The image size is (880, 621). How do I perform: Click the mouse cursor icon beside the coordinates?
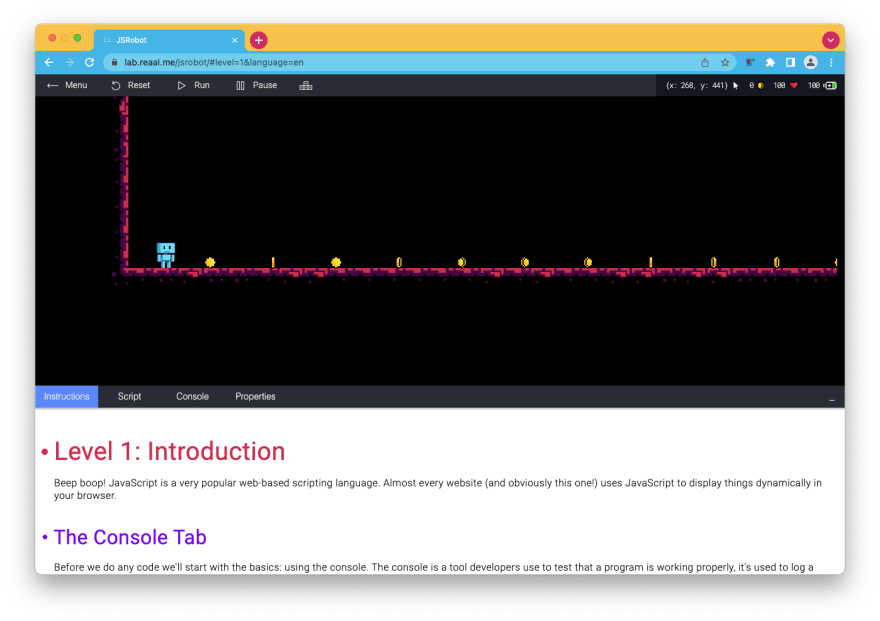click(x=736, y=85)
